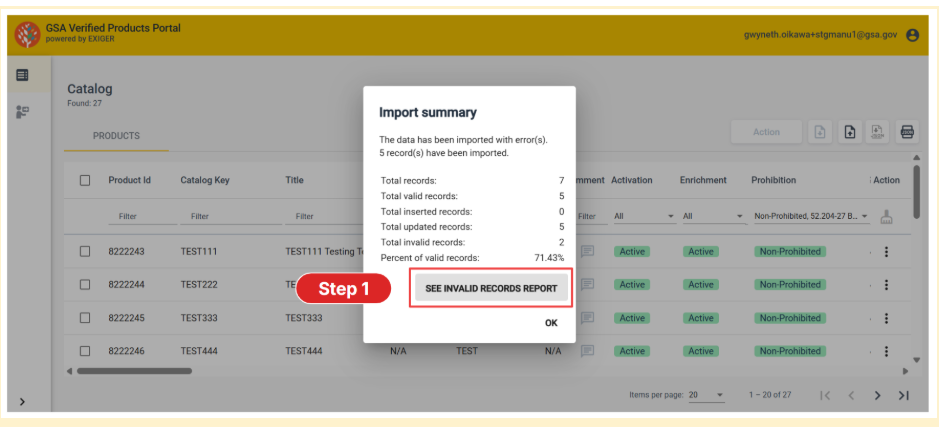Open the three-dot menu for row 8222244
This screenshot has height=429, width=940.
pos(886,285)
